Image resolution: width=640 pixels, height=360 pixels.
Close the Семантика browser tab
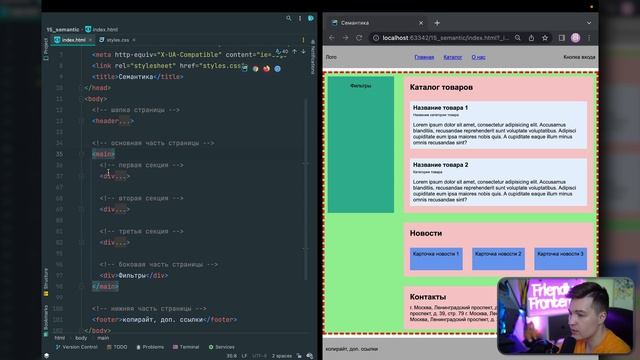(421, 23)
